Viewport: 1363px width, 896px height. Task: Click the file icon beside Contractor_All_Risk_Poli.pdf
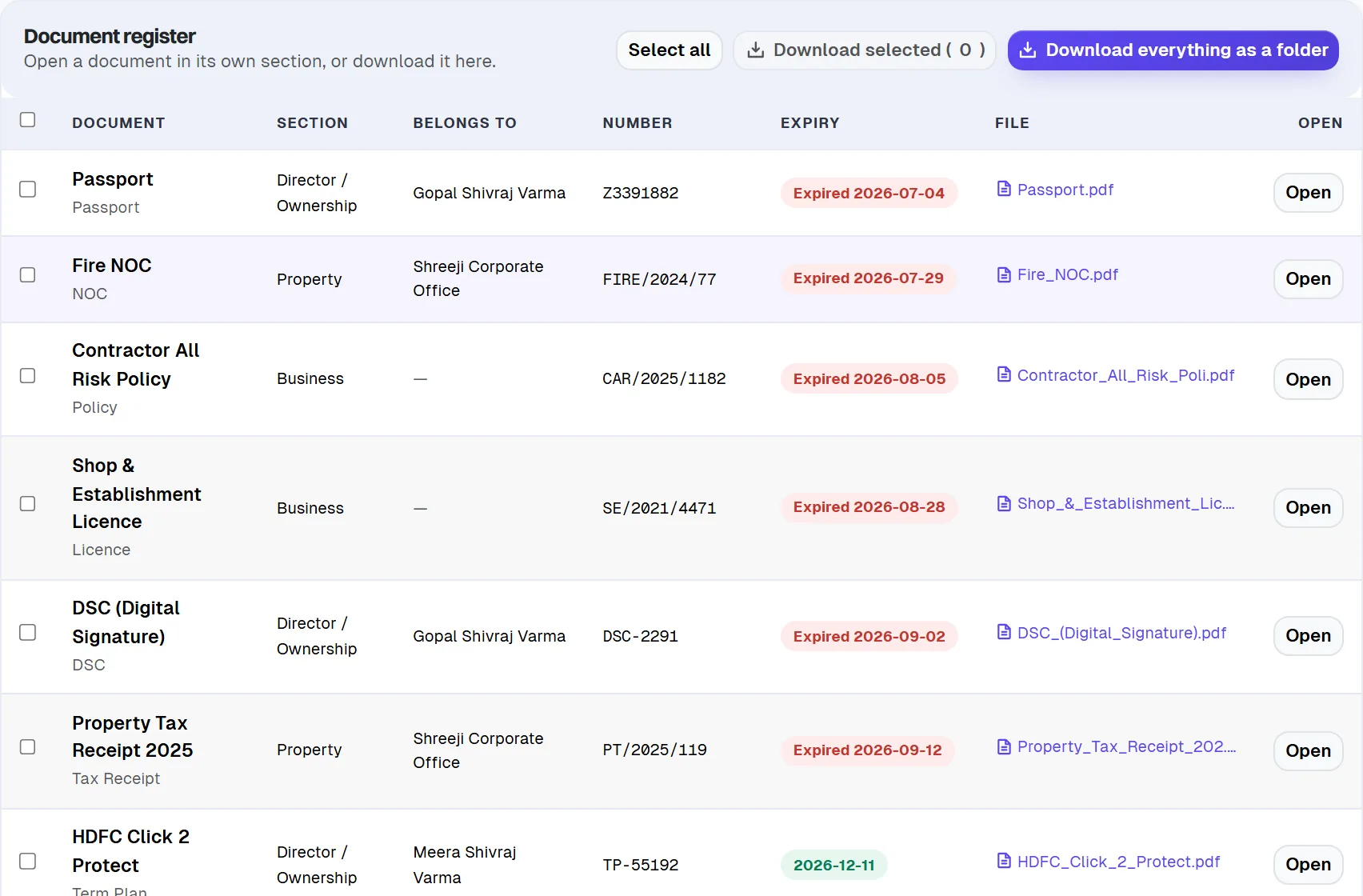click(x=1004, y=374)
